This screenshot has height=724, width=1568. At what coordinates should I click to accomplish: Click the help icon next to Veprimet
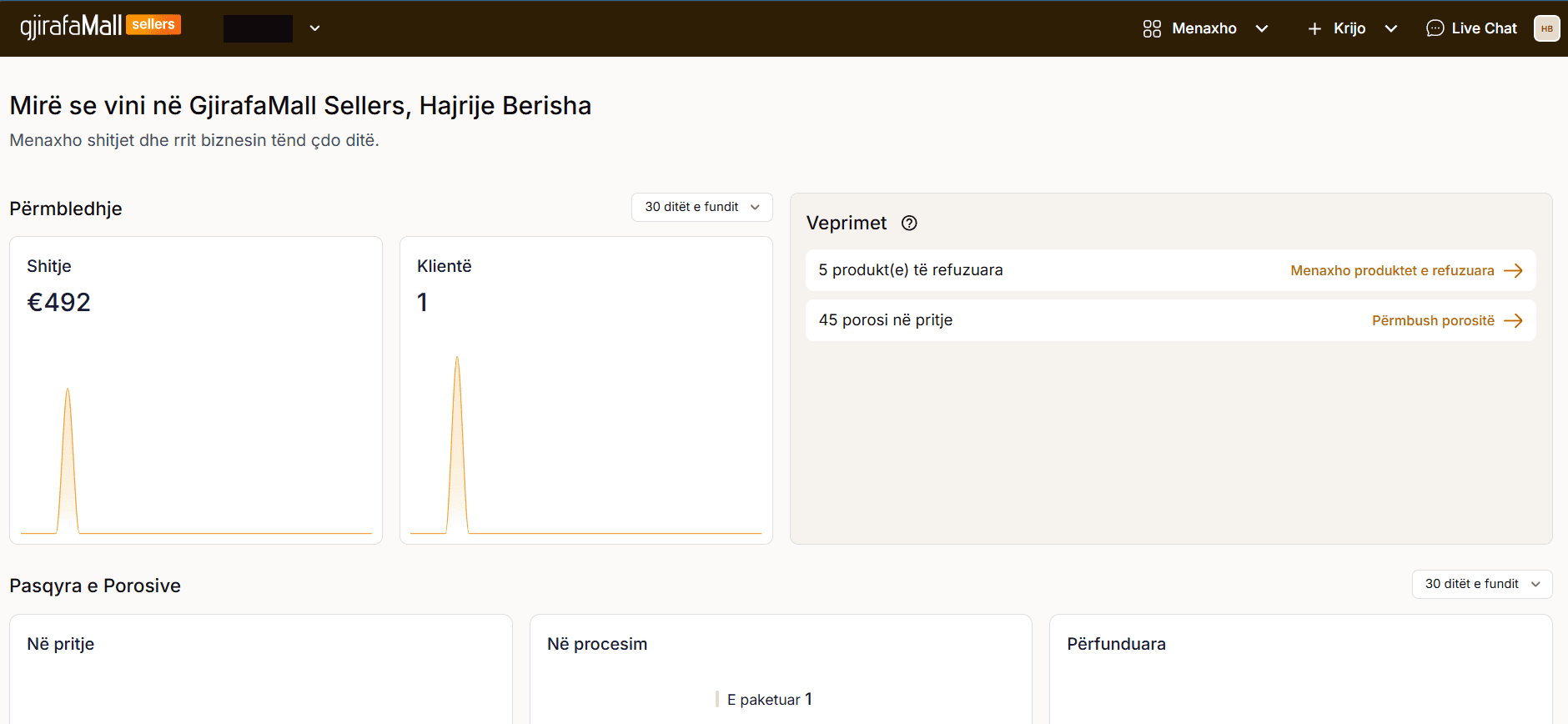(x=909, y=223)
